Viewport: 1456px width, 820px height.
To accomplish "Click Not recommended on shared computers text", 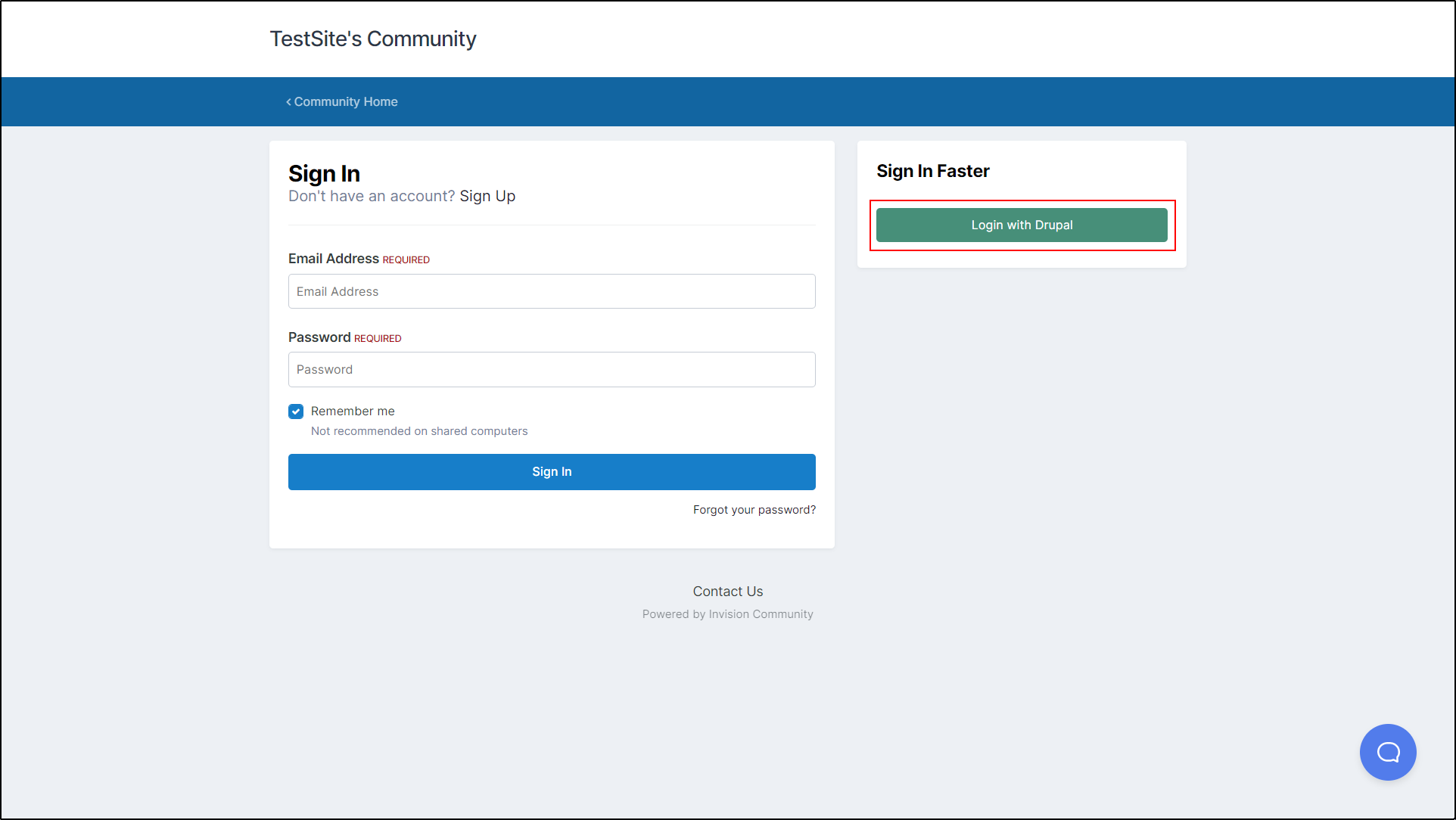I will 419,430.
